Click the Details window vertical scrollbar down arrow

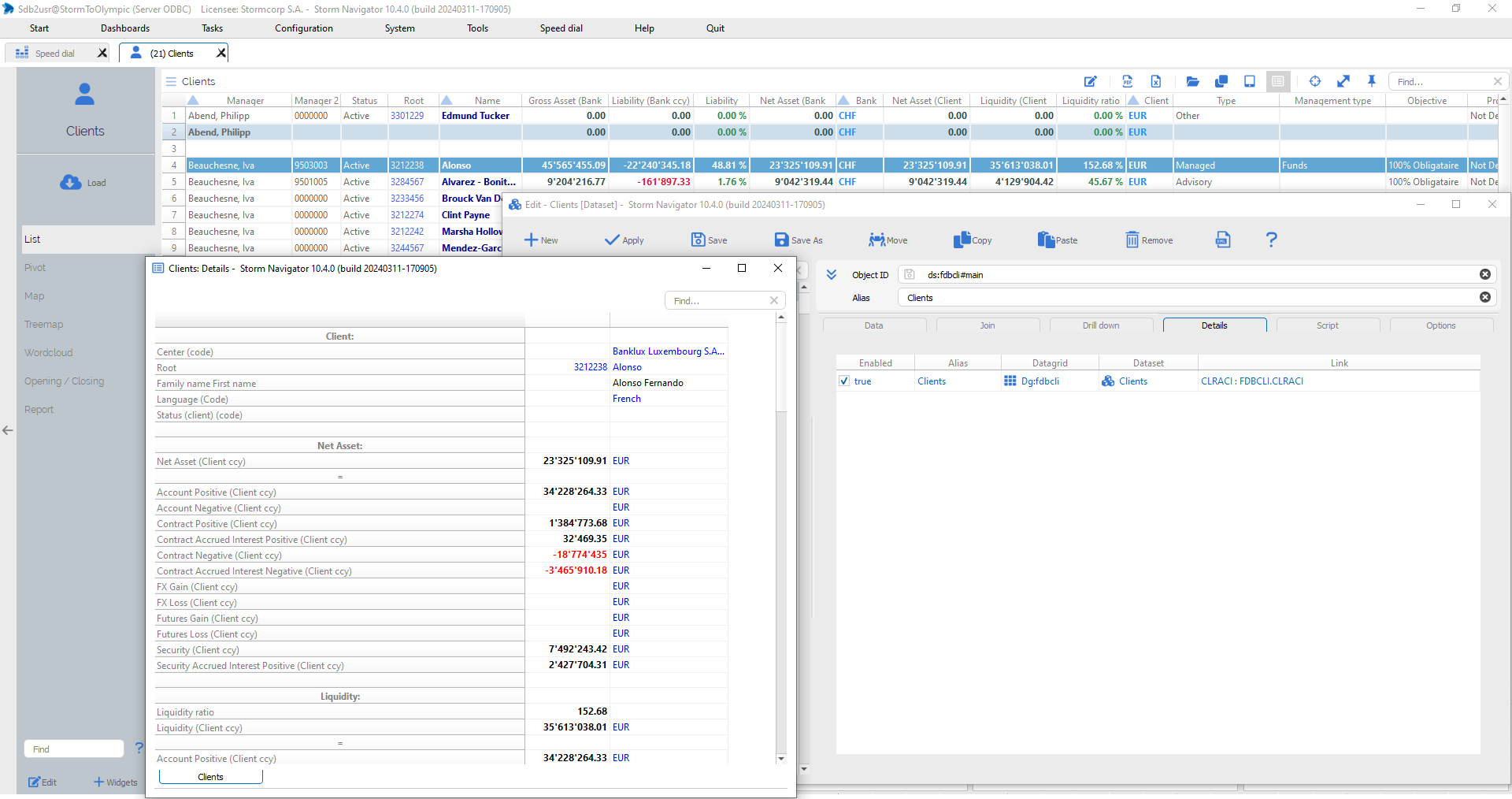(x=781, y=759)
